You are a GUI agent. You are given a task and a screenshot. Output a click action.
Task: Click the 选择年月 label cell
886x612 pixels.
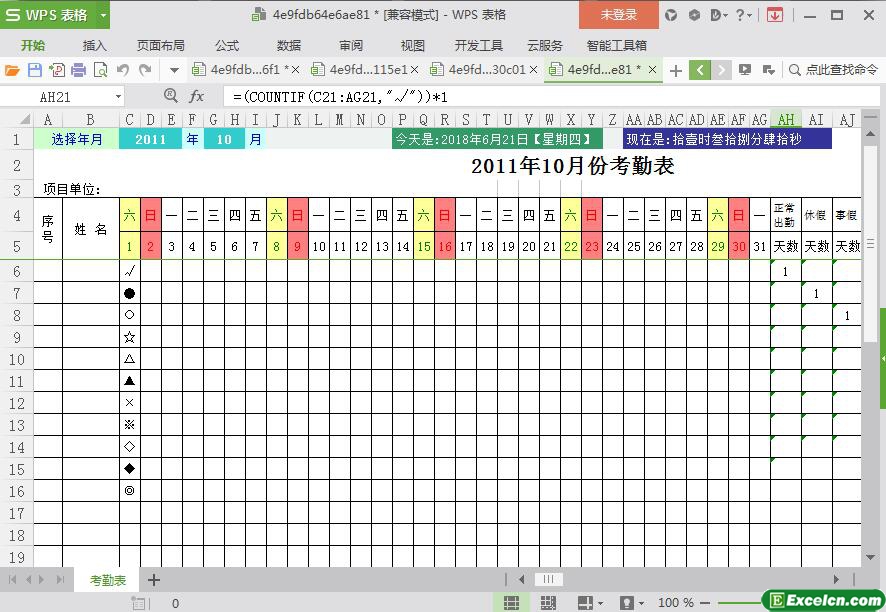(77, 139)
